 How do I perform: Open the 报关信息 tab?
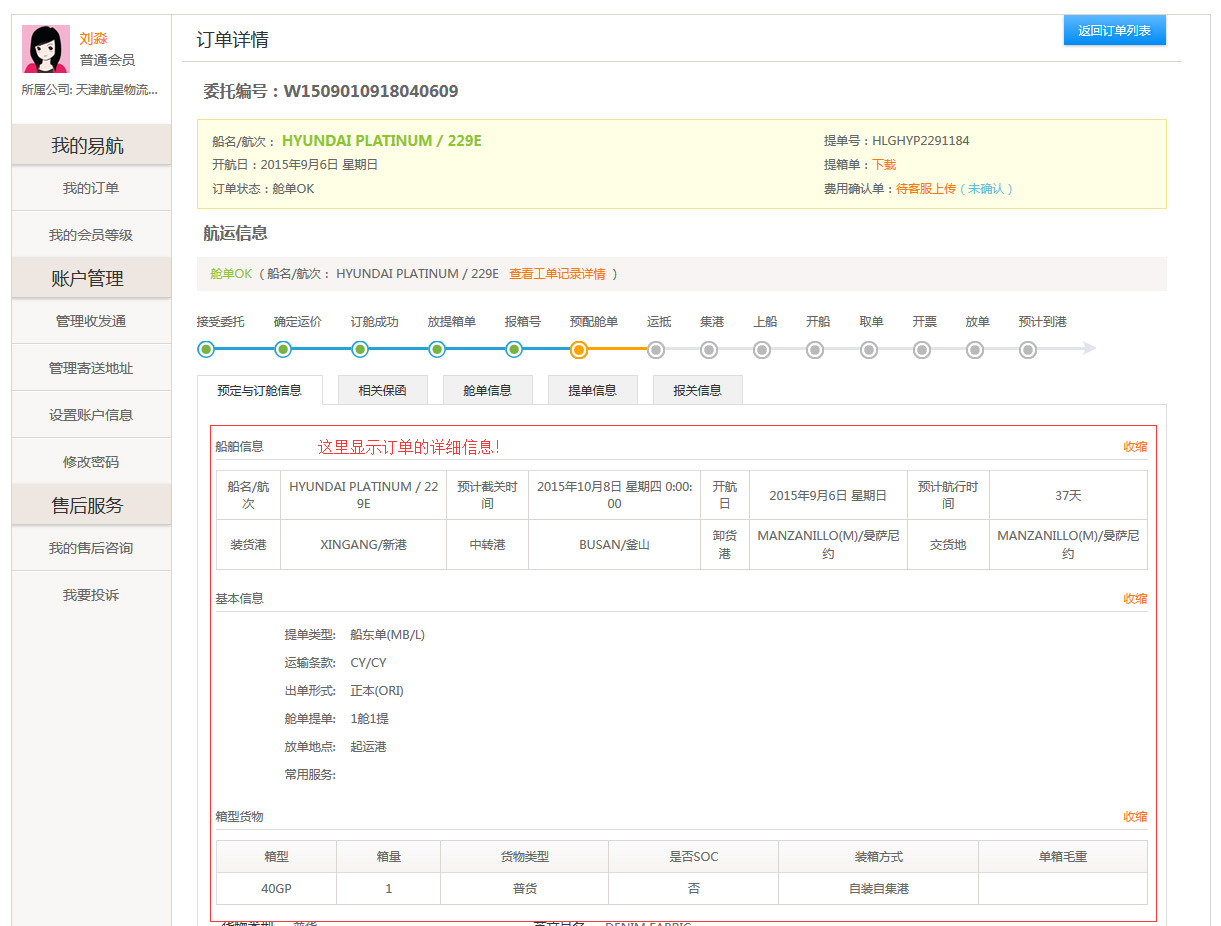tap(697, 390)
